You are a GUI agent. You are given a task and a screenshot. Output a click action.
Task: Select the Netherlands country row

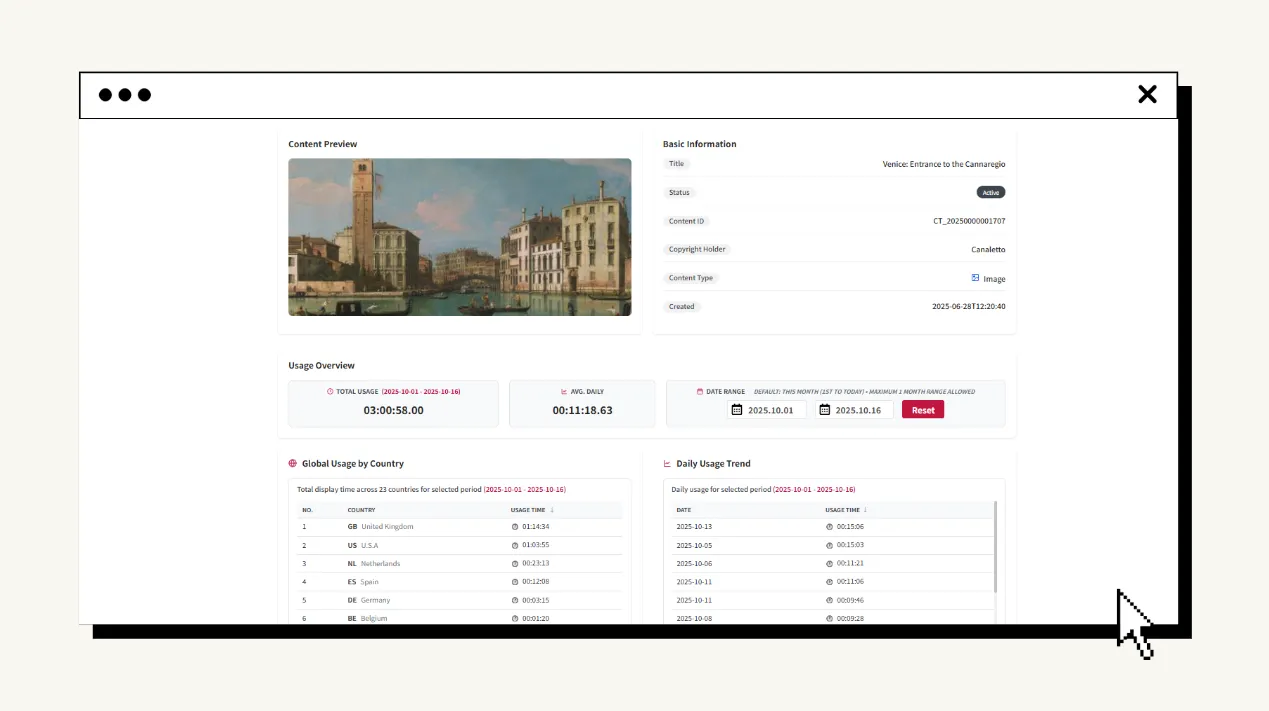(460, 564)
